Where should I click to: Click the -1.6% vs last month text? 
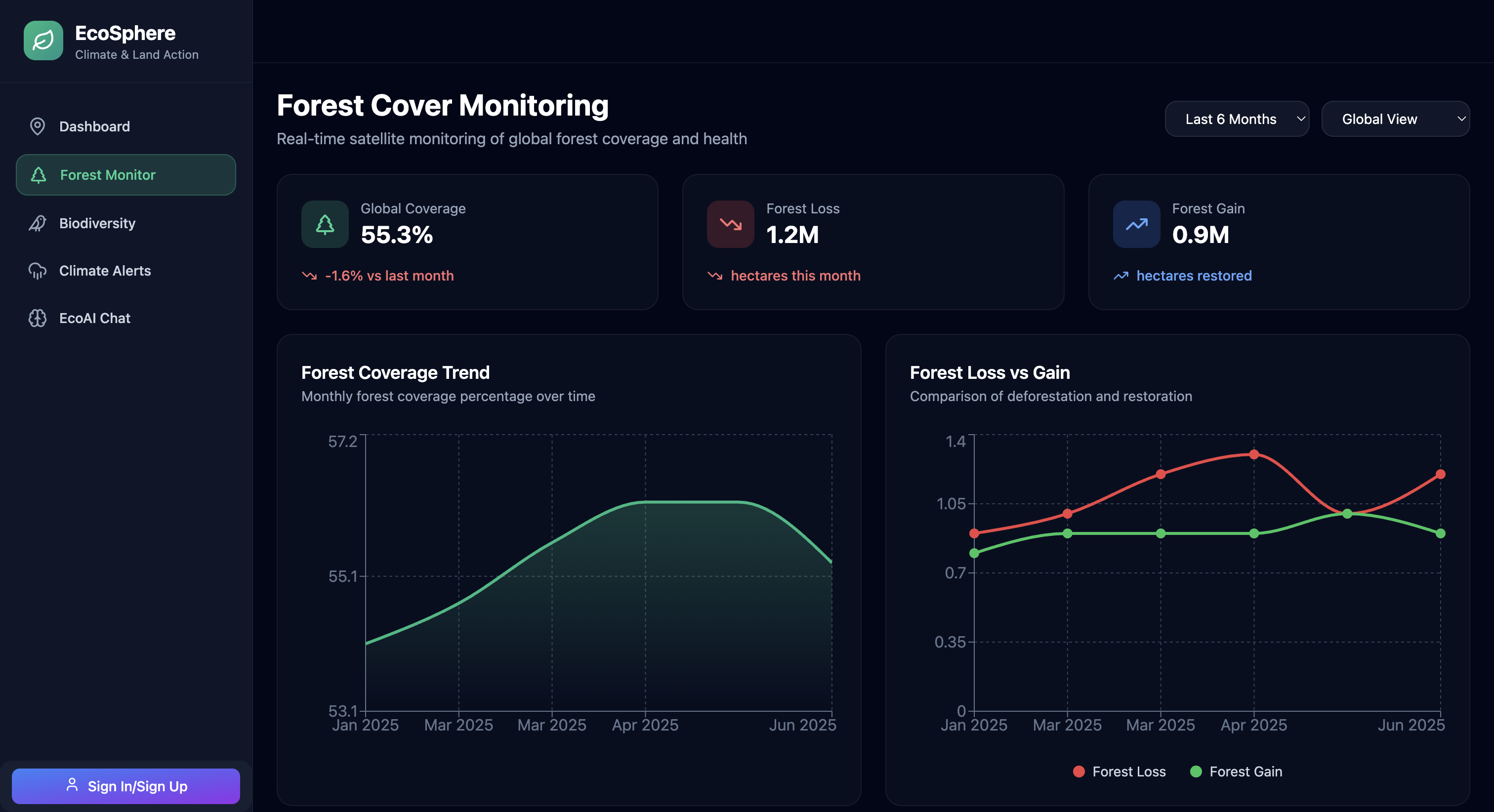[389, 276]
